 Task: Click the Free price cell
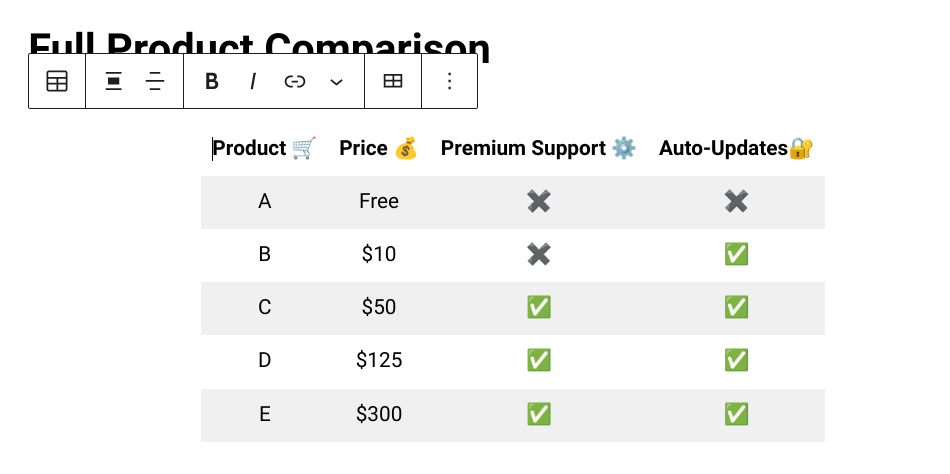[378, 202]
